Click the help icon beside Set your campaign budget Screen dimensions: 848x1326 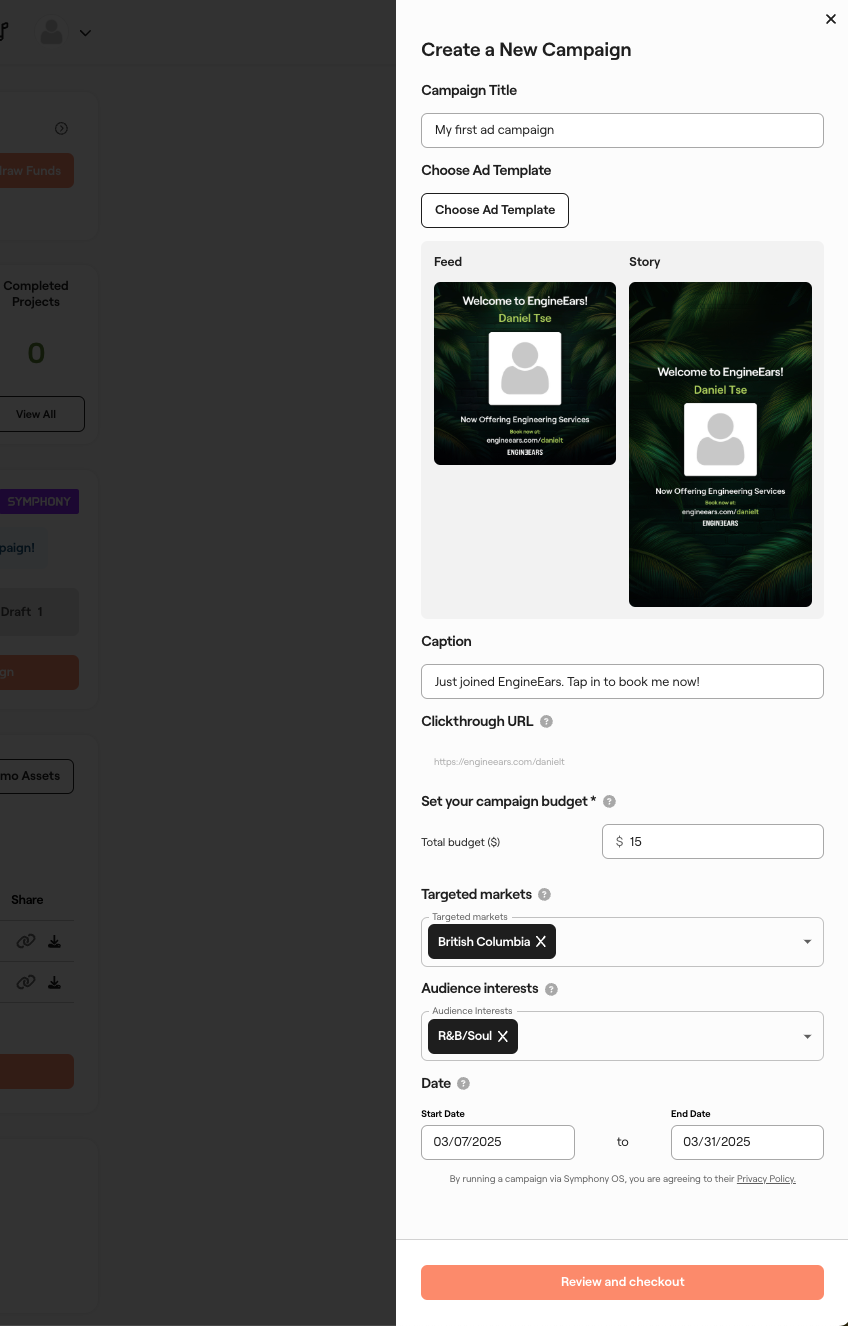609,801
